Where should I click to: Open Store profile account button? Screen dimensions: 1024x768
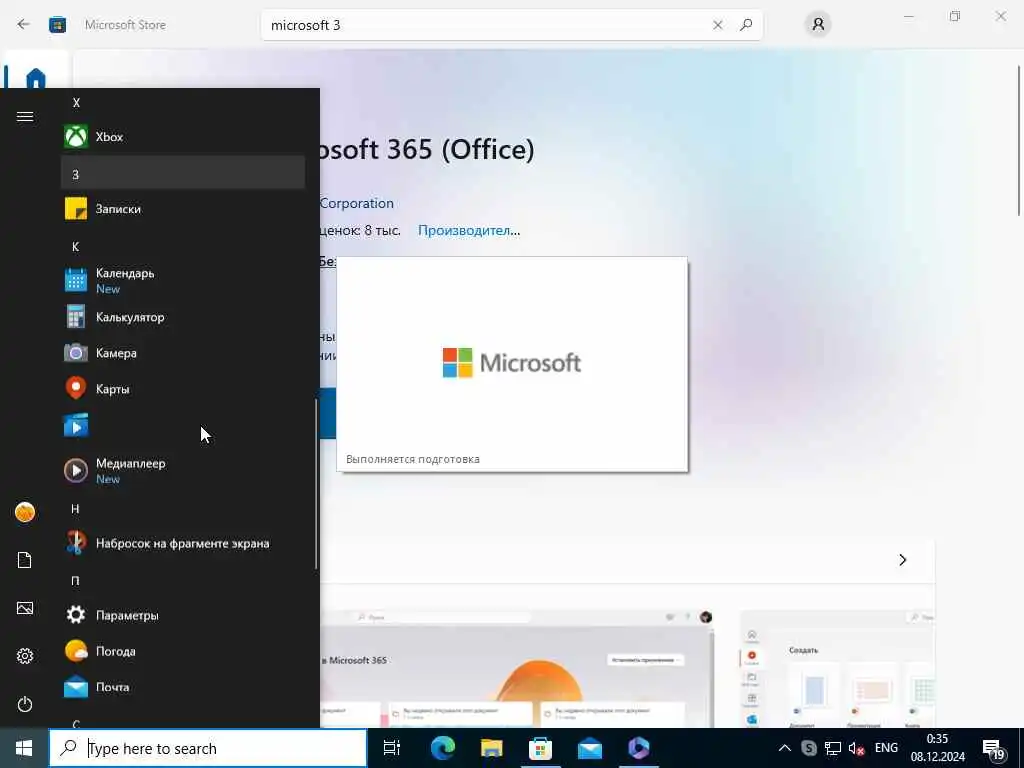click(818, 25)
